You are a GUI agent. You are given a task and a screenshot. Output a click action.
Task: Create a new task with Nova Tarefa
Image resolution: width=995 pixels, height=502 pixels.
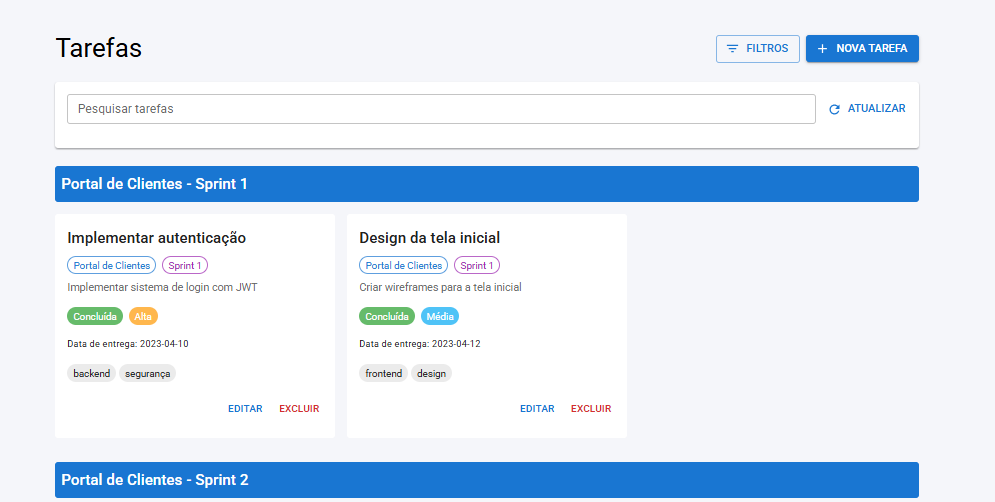coord(862,49)
